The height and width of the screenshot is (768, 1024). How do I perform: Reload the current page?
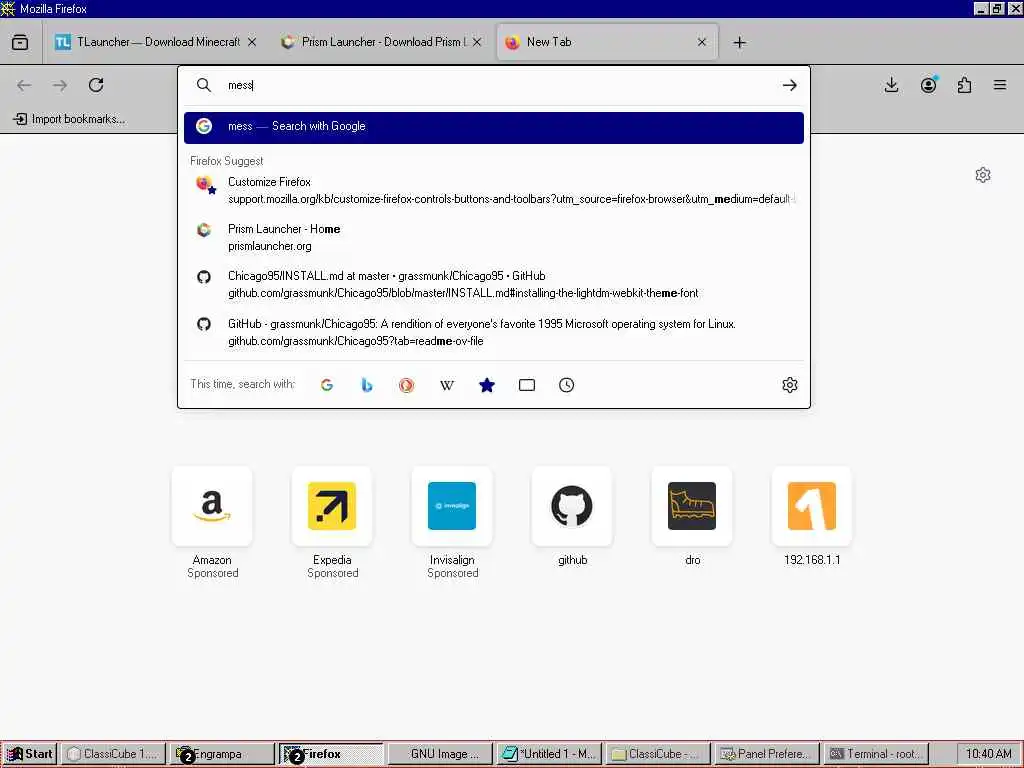[x=96, y=85]
